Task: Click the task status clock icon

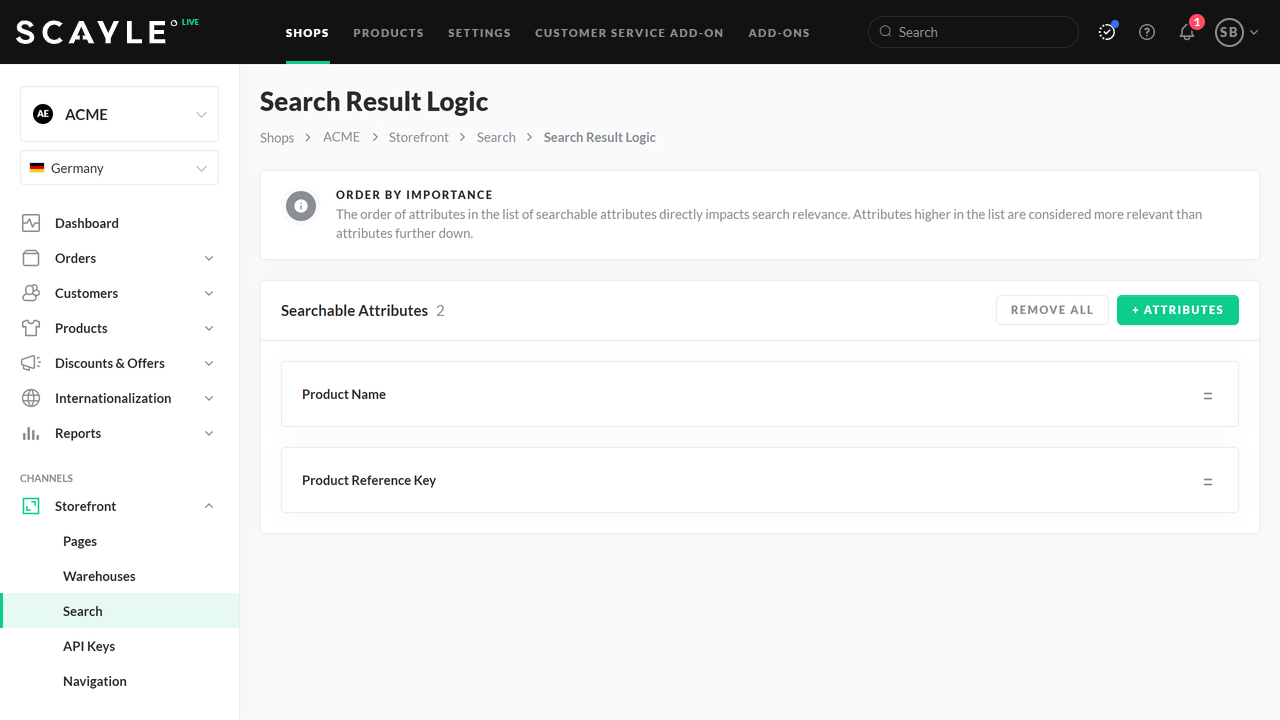Action: click(1107, 32)
